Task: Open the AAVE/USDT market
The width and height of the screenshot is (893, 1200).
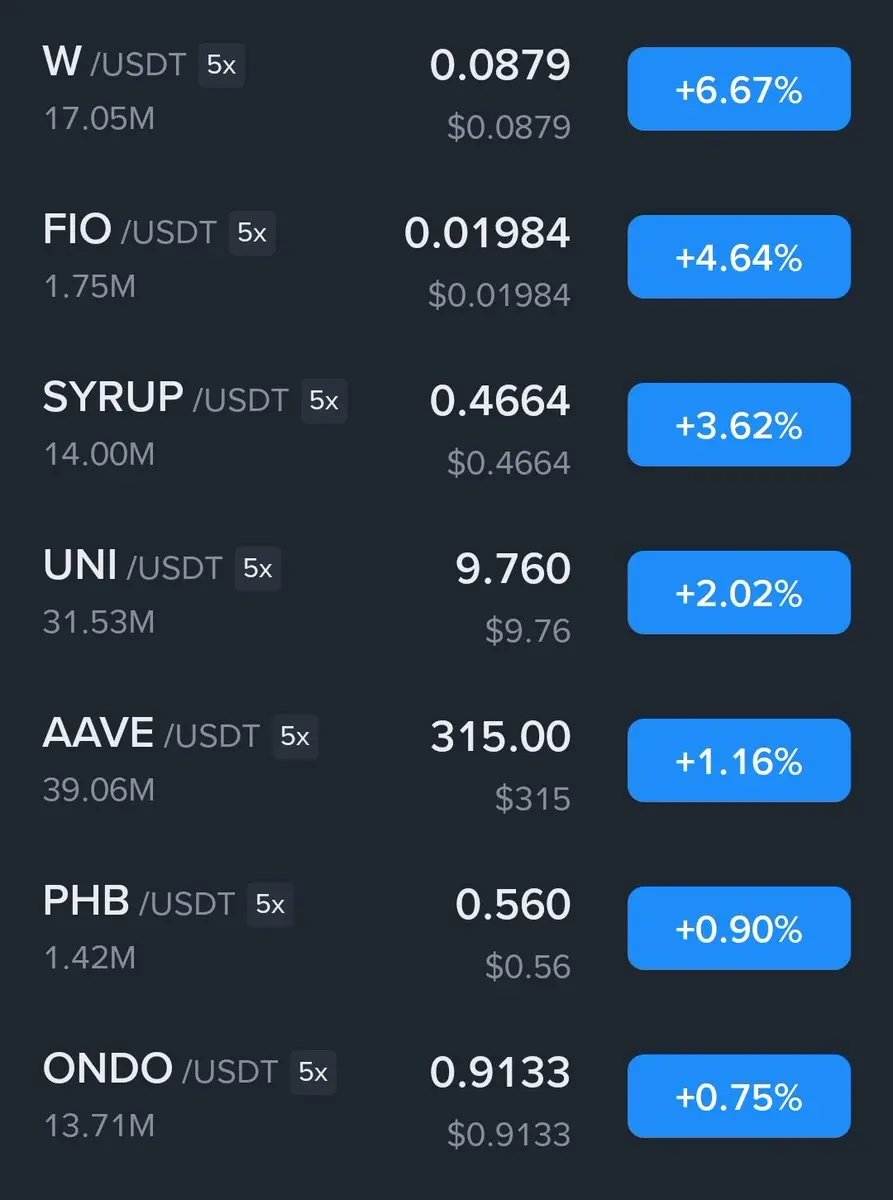Action: [x=446, y=762]
